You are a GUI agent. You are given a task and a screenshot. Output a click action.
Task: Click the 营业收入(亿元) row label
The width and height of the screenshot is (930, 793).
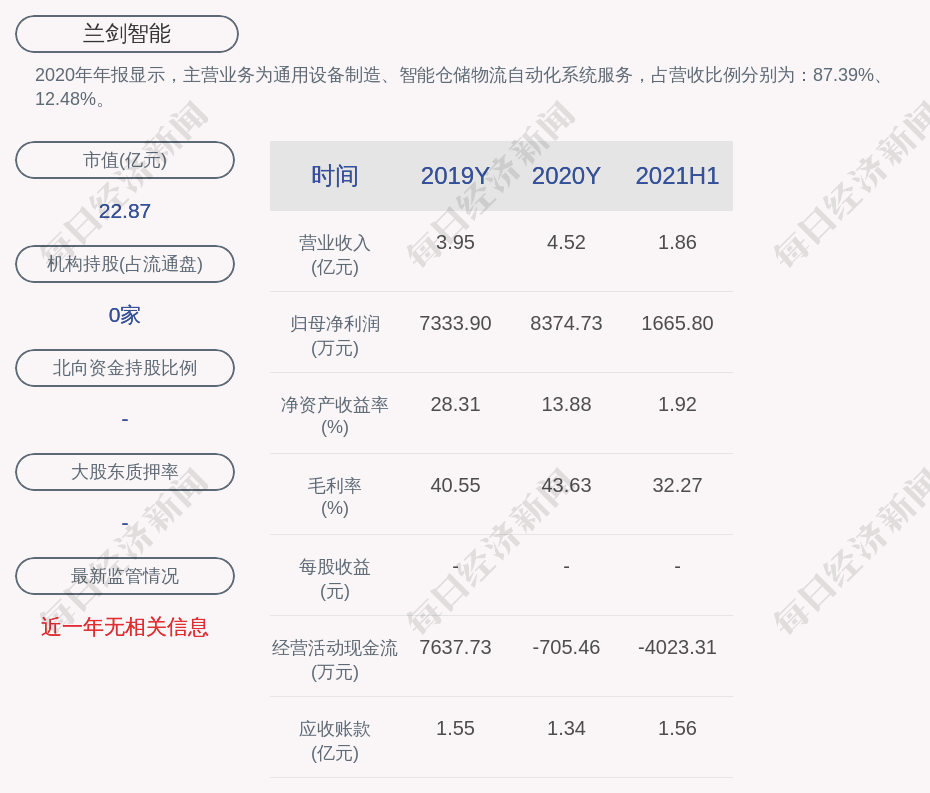tap(335, 255)
